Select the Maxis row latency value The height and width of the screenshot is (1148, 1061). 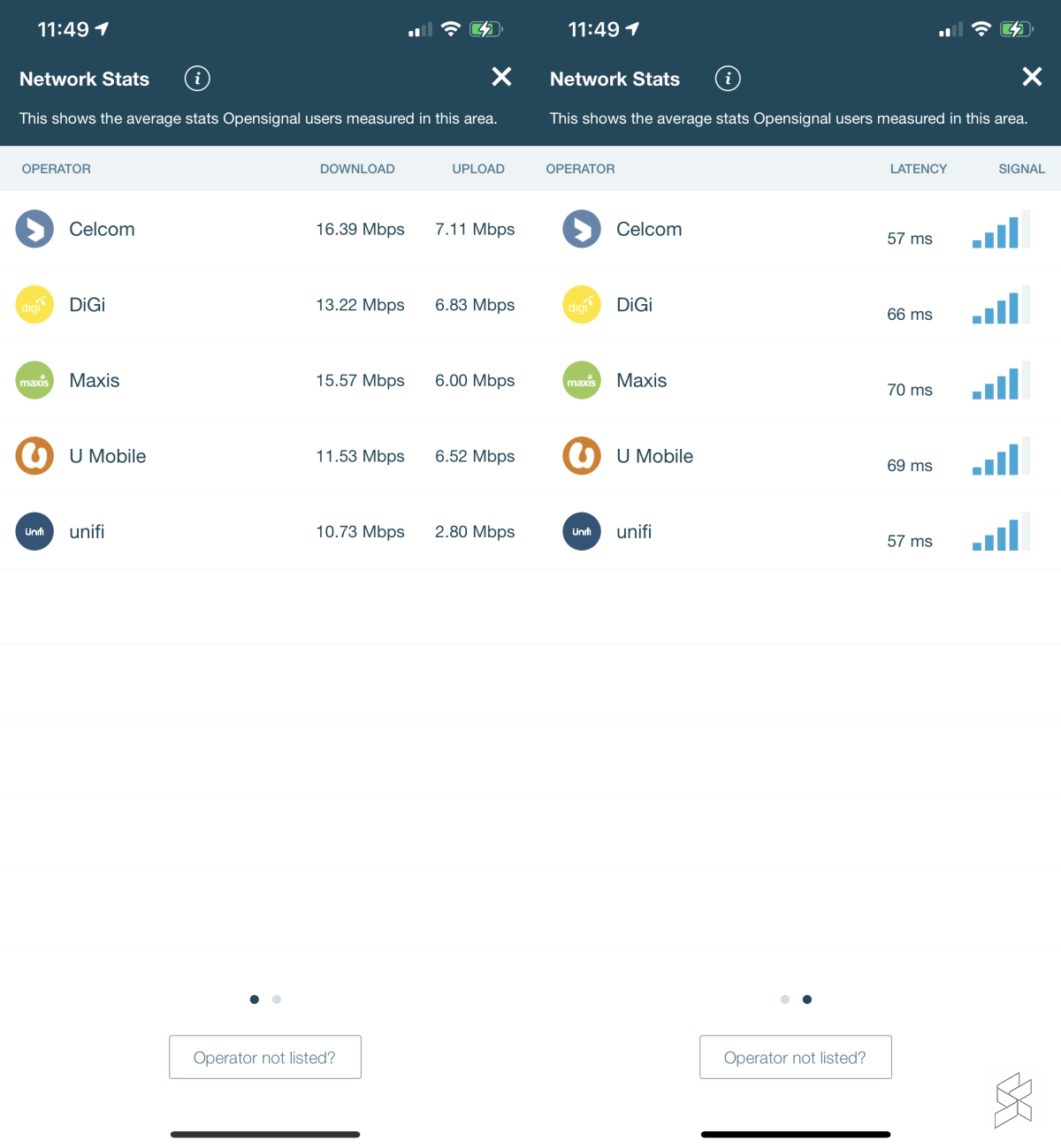point(909,390)
